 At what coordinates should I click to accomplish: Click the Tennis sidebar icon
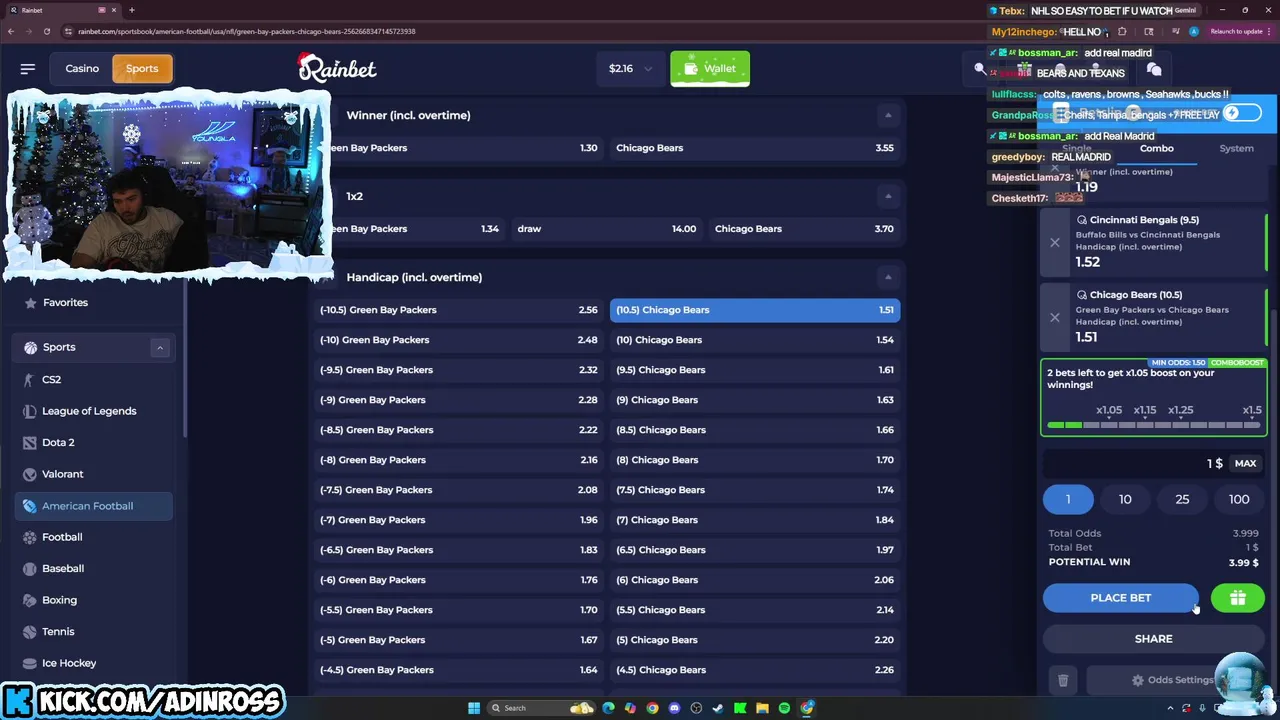click(x=30, y=632)
